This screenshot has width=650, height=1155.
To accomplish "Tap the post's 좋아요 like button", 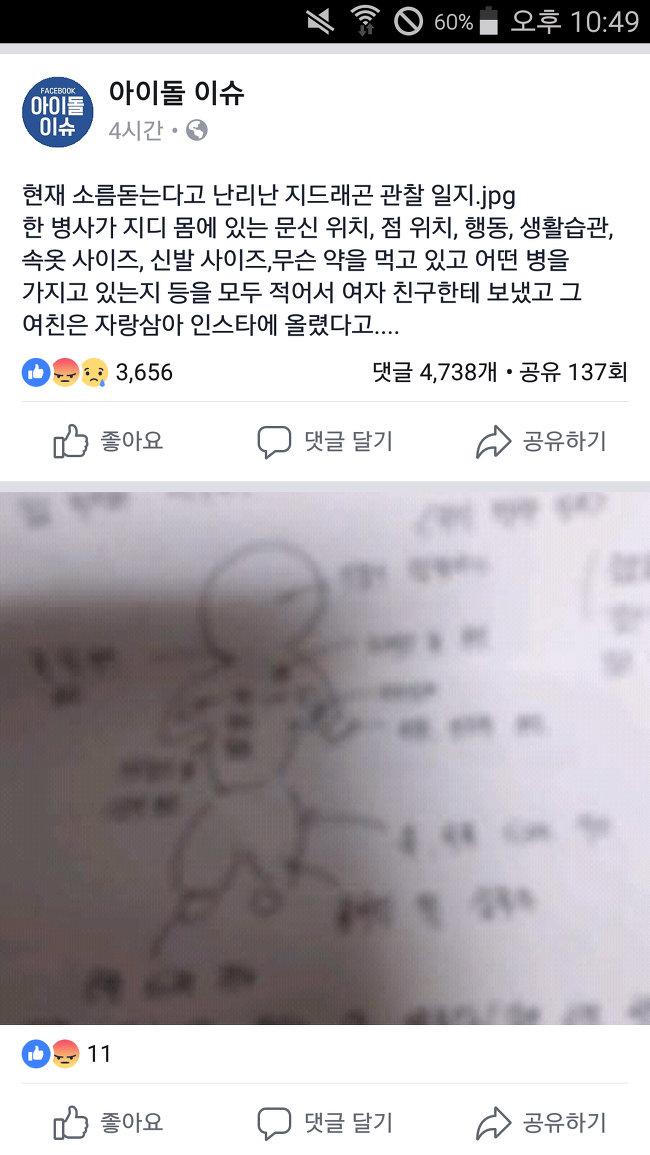I will tap(108, 442).
